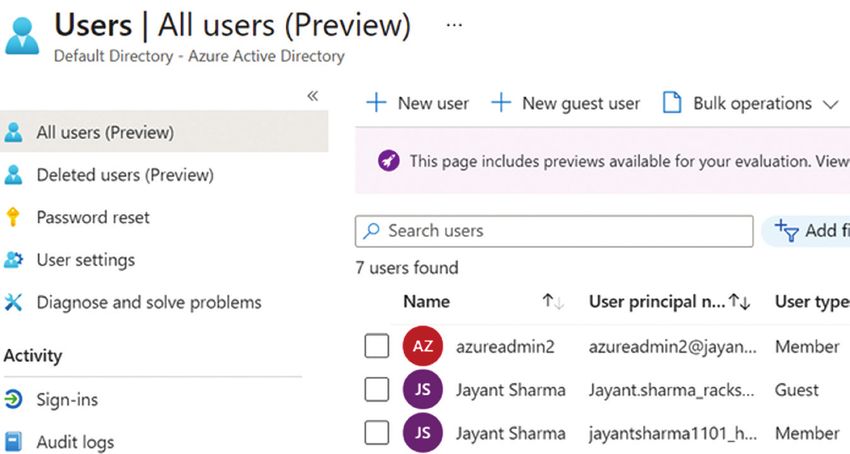The width and height of the screenshot is (850, 454).
Task: Click User principal name column header
Action: [x=657, y=302]
